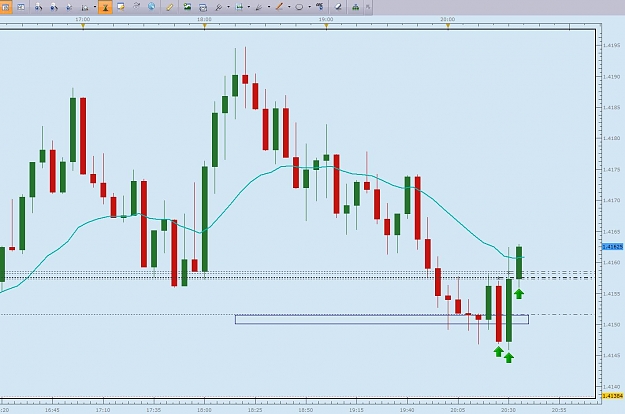The image size is (625, 414).
Task: Click the 18:25 label on bottom time axis
Action: tap(255, 410)
